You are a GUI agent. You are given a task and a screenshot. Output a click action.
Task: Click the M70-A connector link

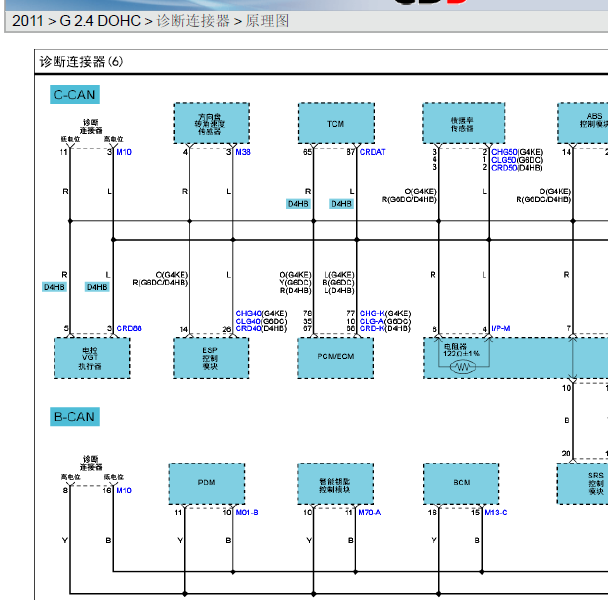370,512
